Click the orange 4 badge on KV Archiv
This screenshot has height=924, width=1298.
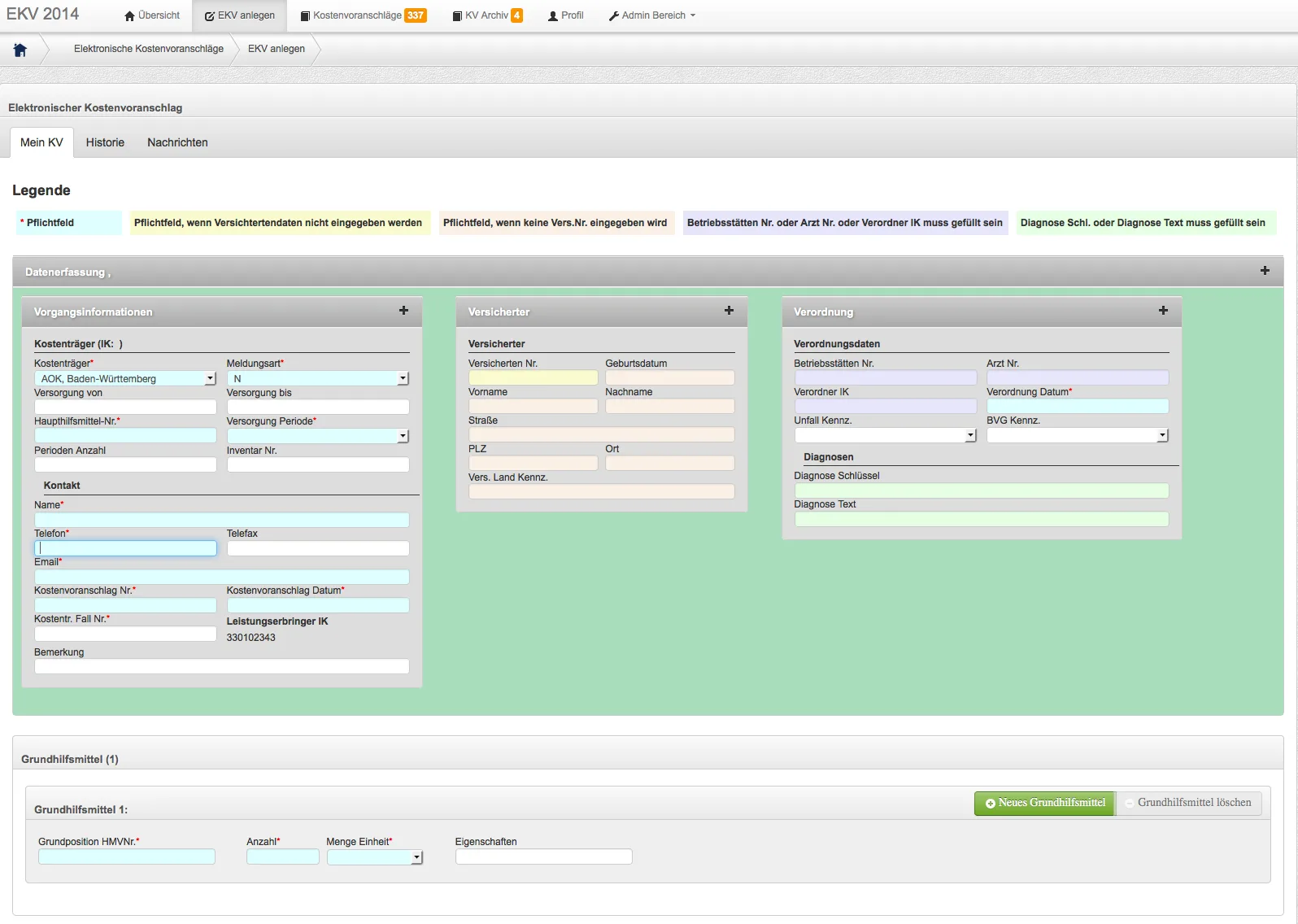click(516, 15)
